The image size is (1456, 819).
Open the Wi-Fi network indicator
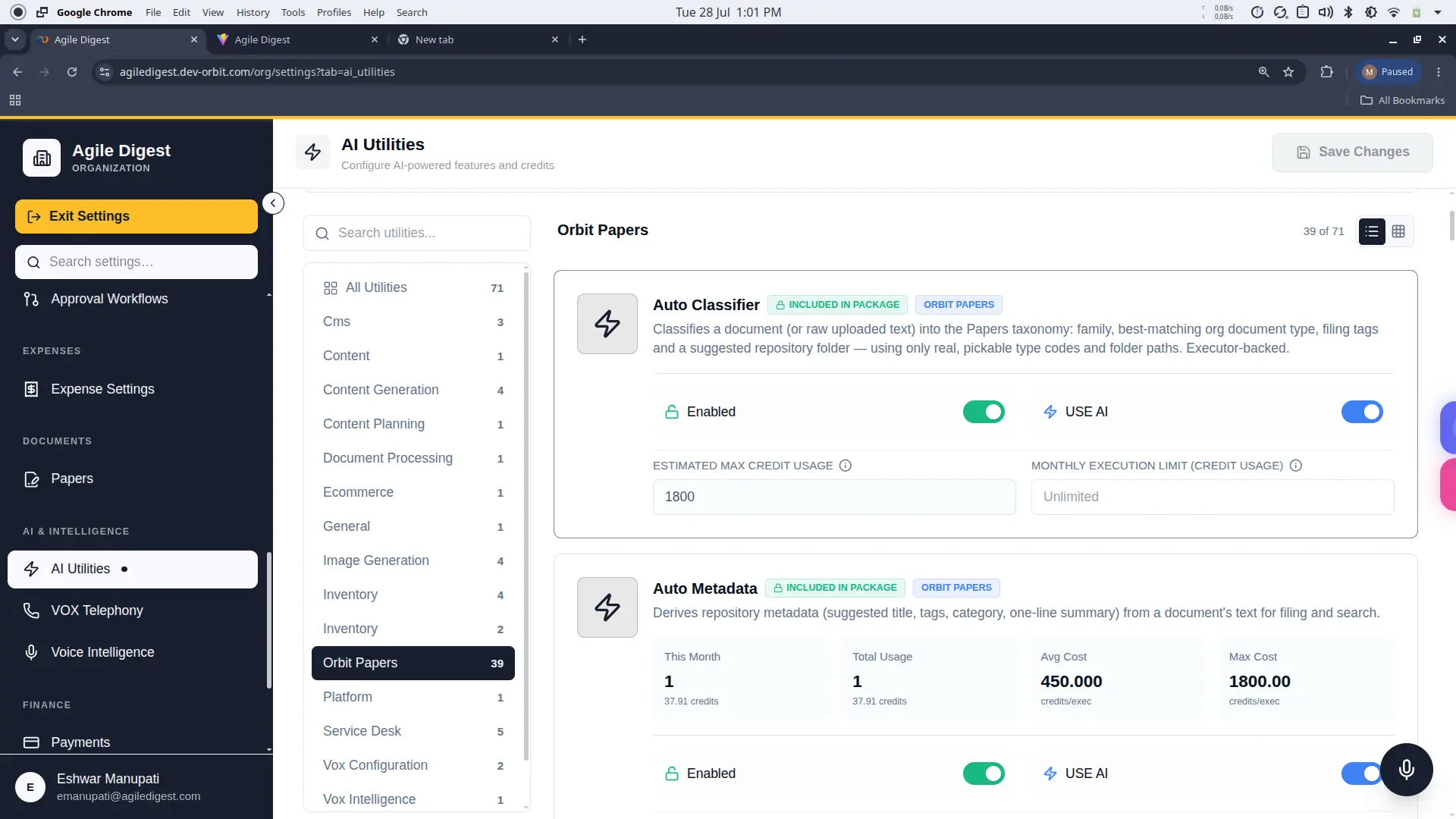pyautogui.click(x=1394, y=12)
